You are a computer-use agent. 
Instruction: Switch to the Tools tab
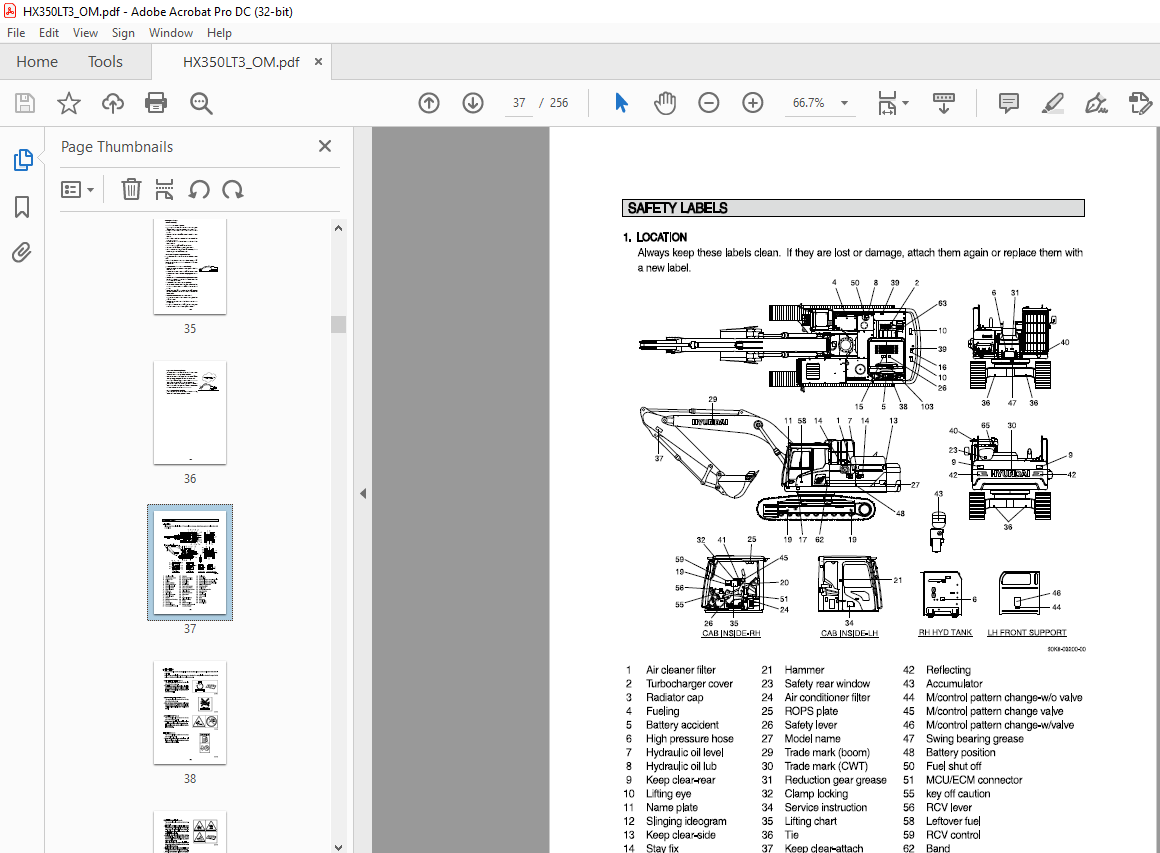click(105, 62)
